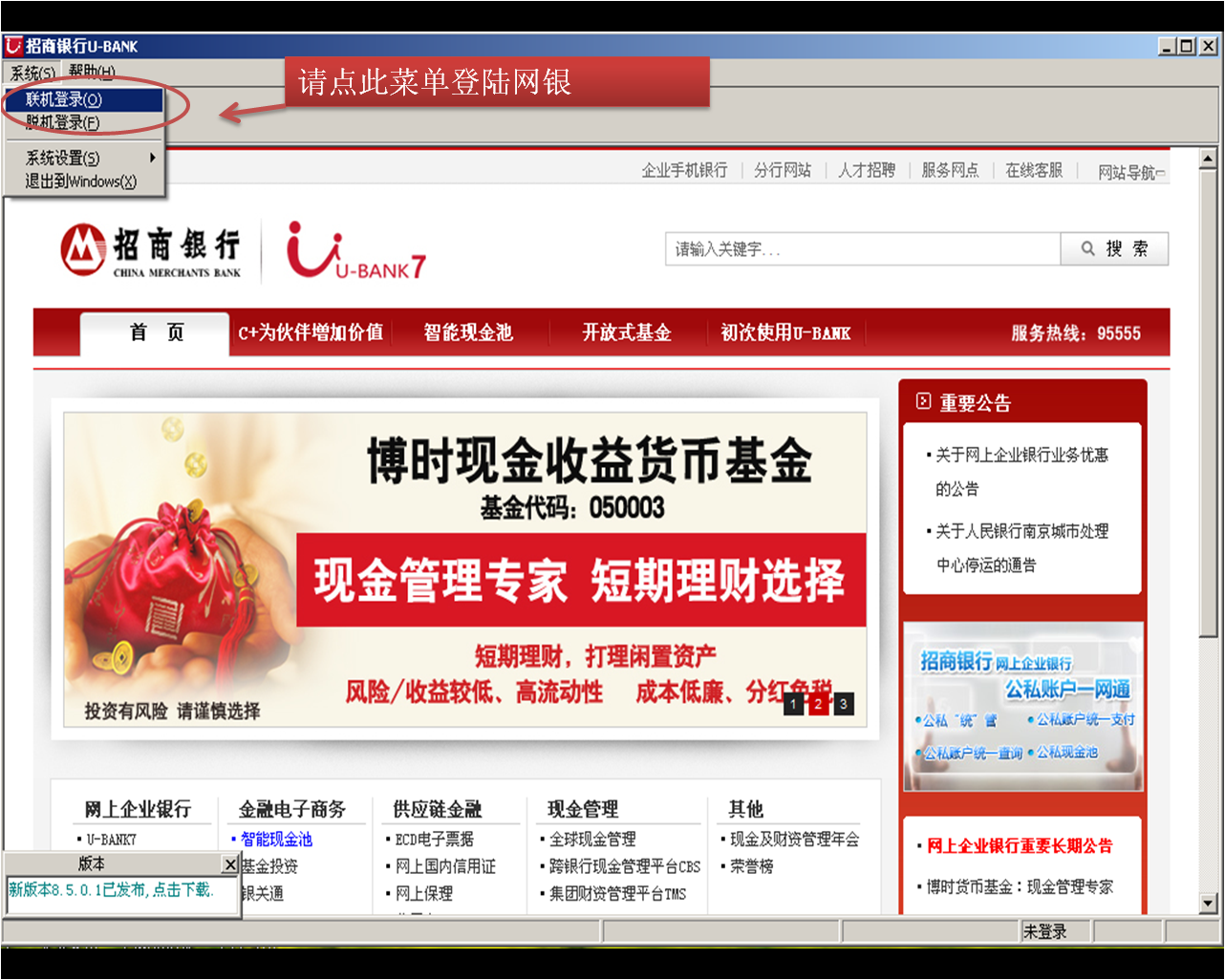Click the 搜索 button
Image resolution: width=1225 pixels, height=980 pixels.
[x=1114, y=248]
